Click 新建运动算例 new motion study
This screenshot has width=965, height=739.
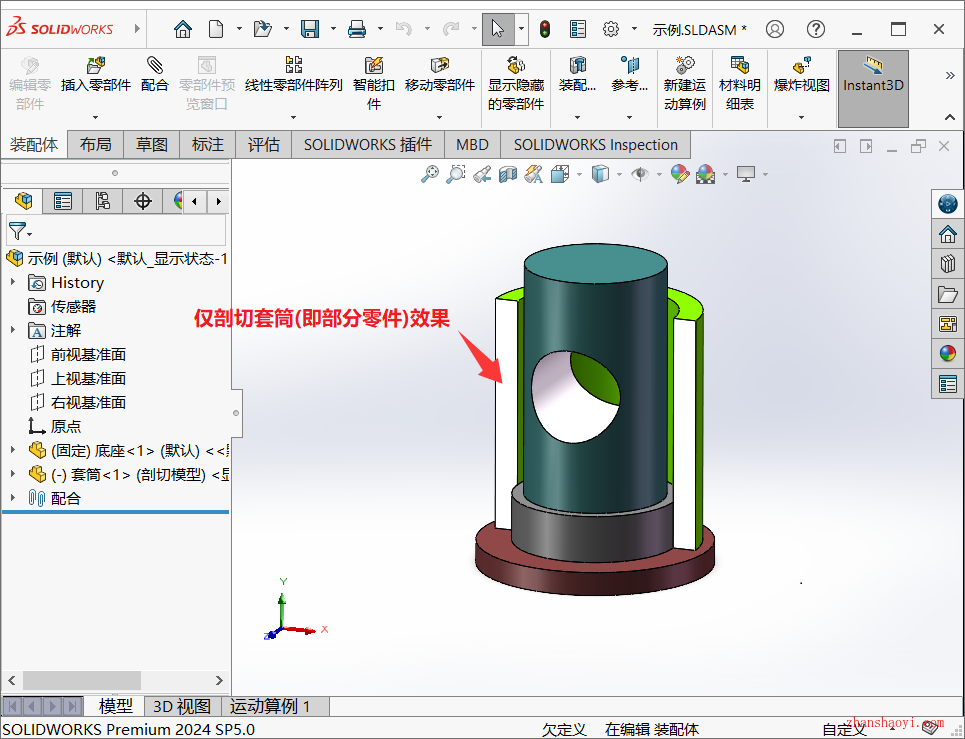[684, 83]
